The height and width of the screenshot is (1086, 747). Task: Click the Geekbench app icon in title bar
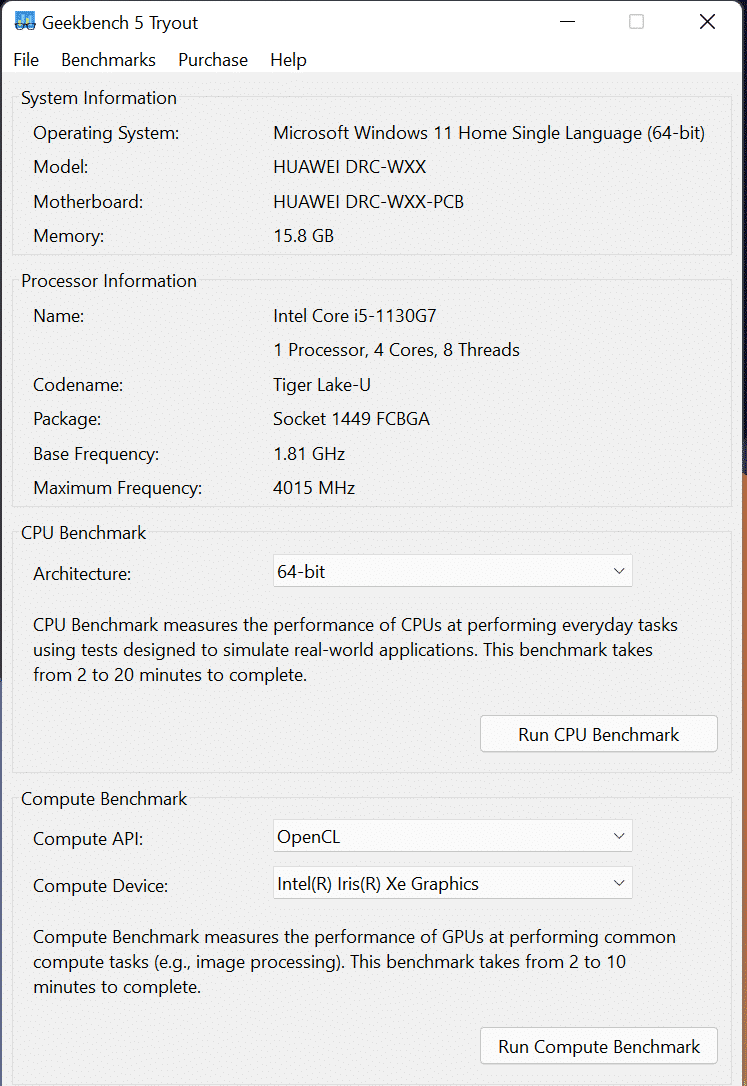tap(25, 22)
